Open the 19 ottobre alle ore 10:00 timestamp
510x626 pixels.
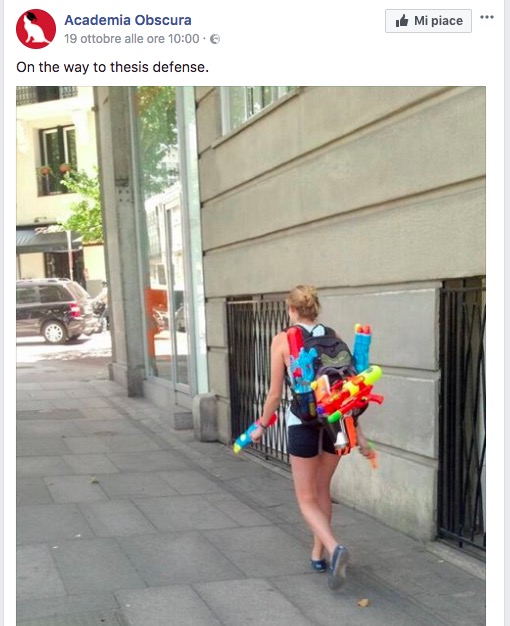tap(132, 39)
